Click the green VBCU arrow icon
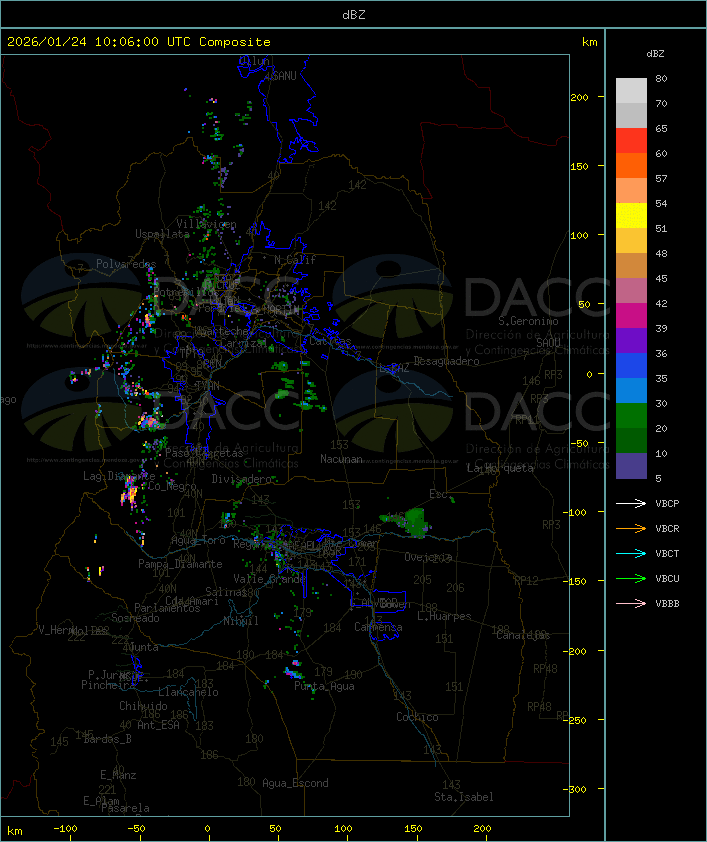 (x=631, y=579)
